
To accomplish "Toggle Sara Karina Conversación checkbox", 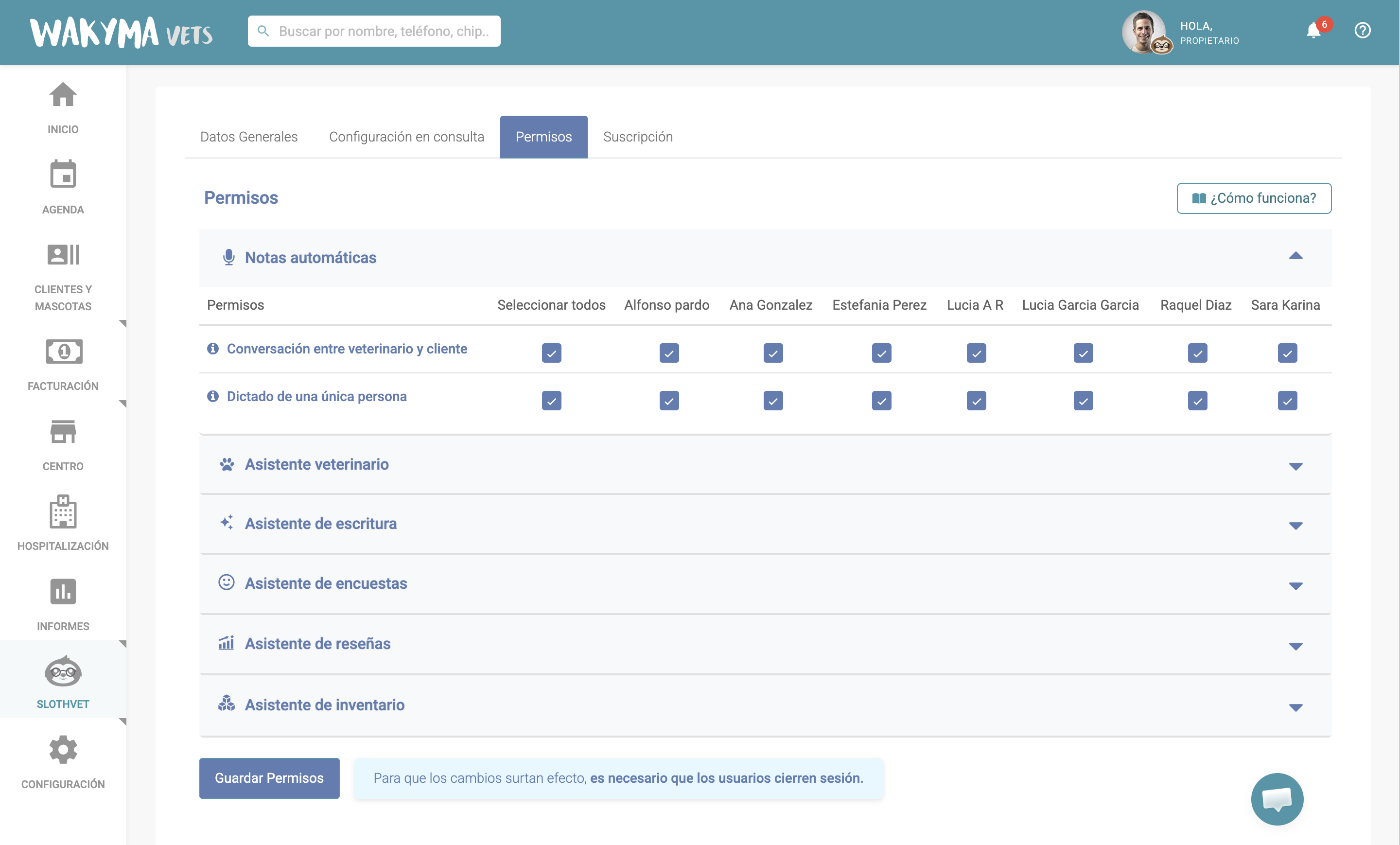I will (1287, 353).
